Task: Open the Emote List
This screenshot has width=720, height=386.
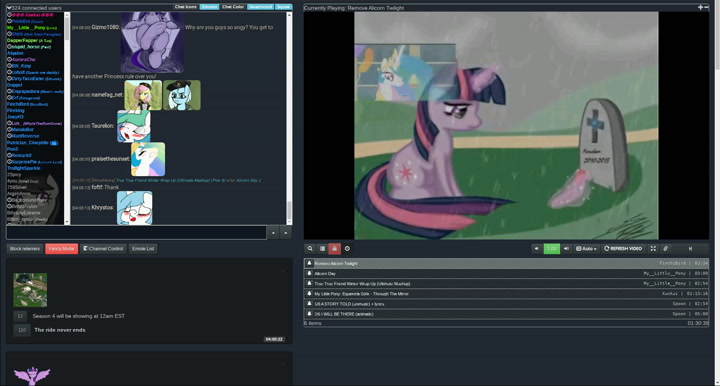Action: pos(143,249)
